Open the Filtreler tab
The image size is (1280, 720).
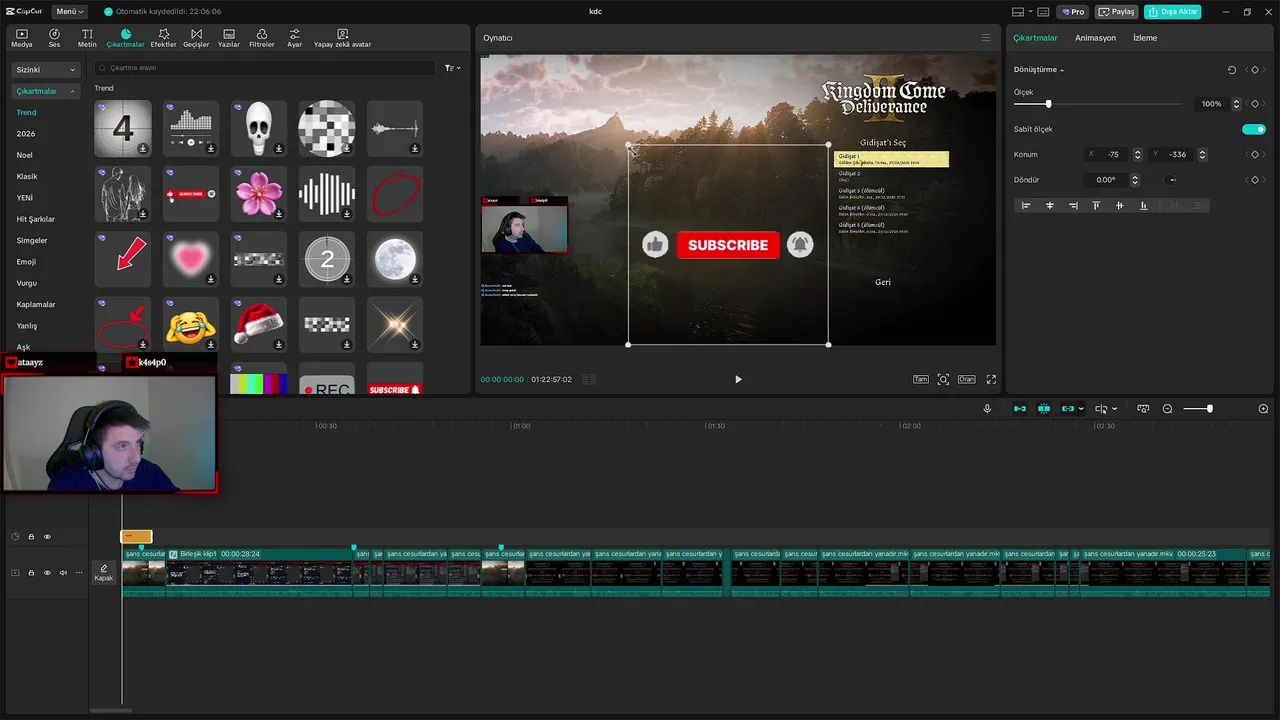pyautogui.click(x=261, y=38)
